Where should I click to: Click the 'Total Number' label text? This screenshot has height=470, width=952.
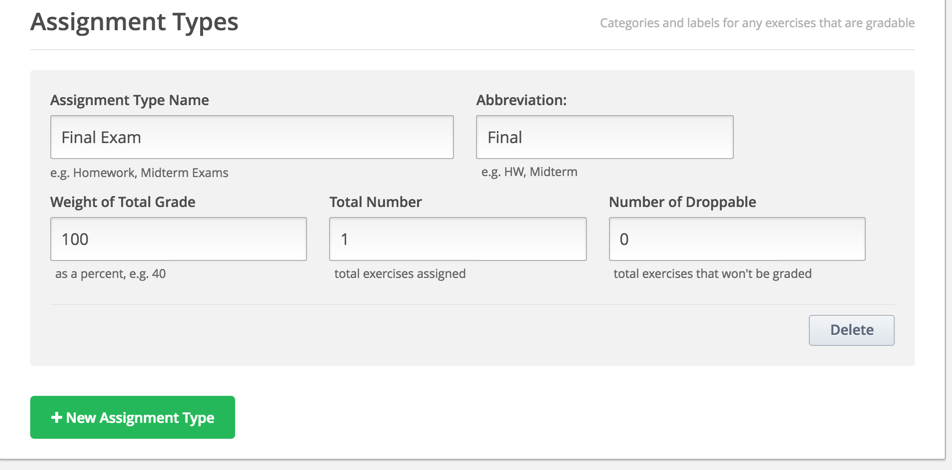point(375,202)
